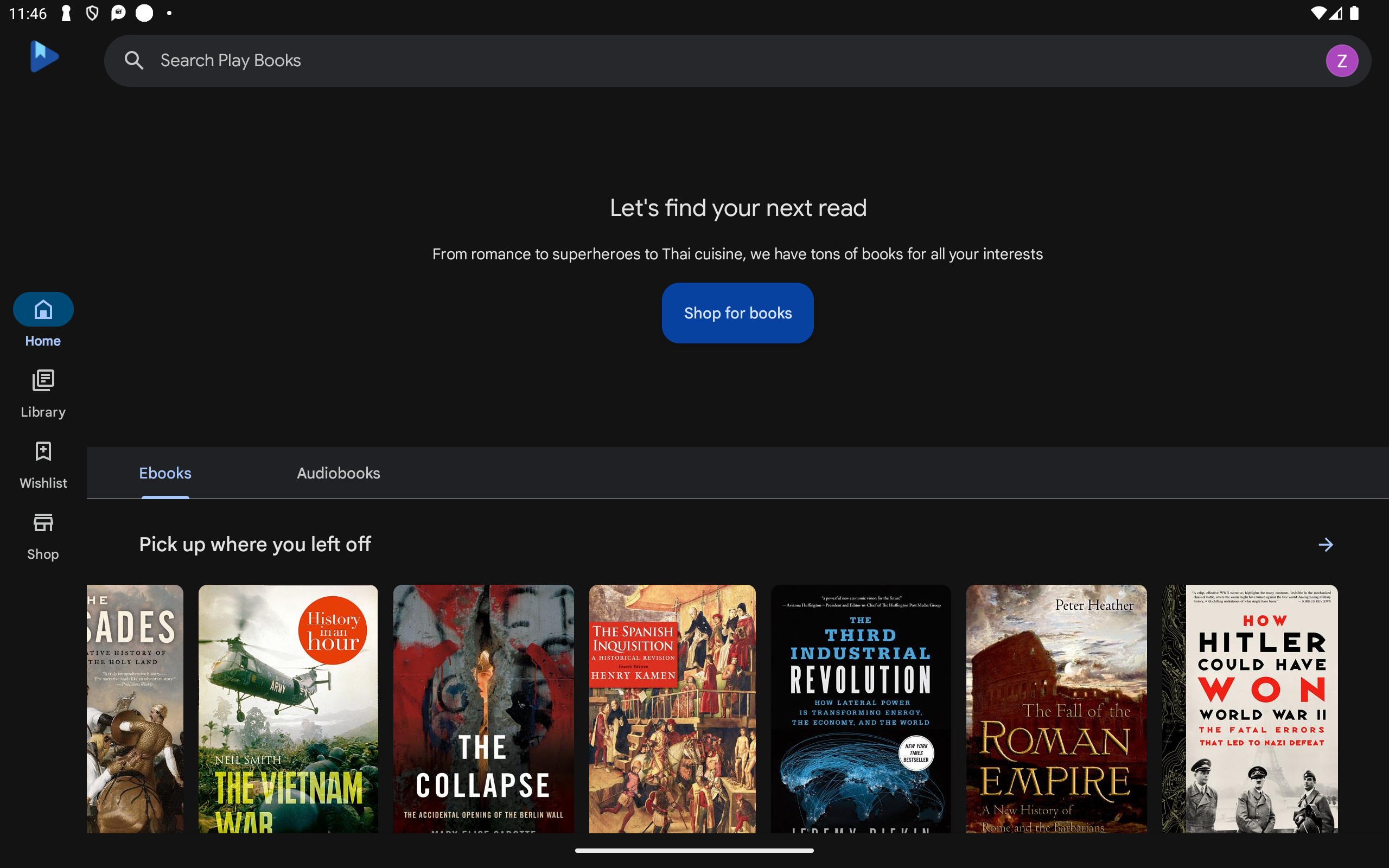Go to Home in the sidebar
The height and width of the screenshot is (868, 1389).
(43, 320)
